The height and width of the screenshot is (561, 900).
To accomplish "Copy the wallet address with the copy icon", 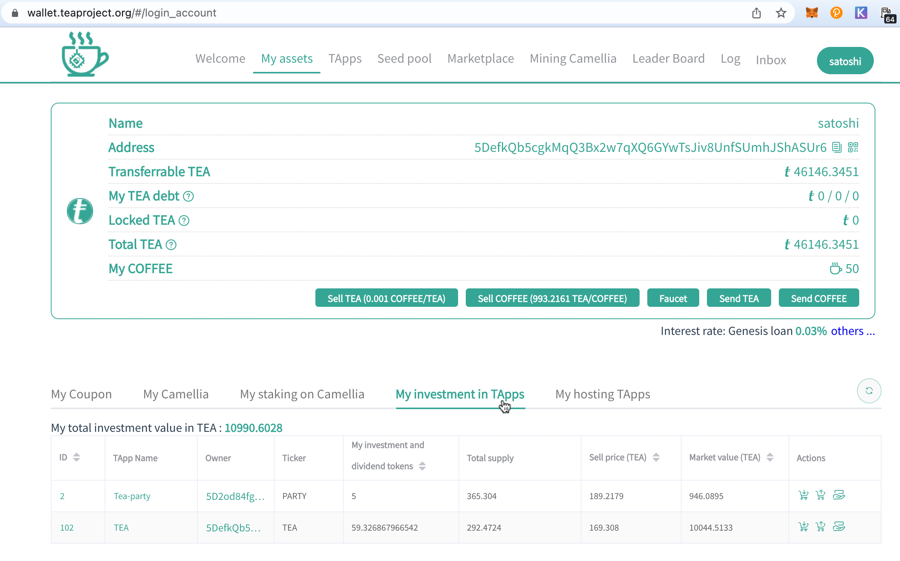I will pyautogui.click(x=837, y=148).
